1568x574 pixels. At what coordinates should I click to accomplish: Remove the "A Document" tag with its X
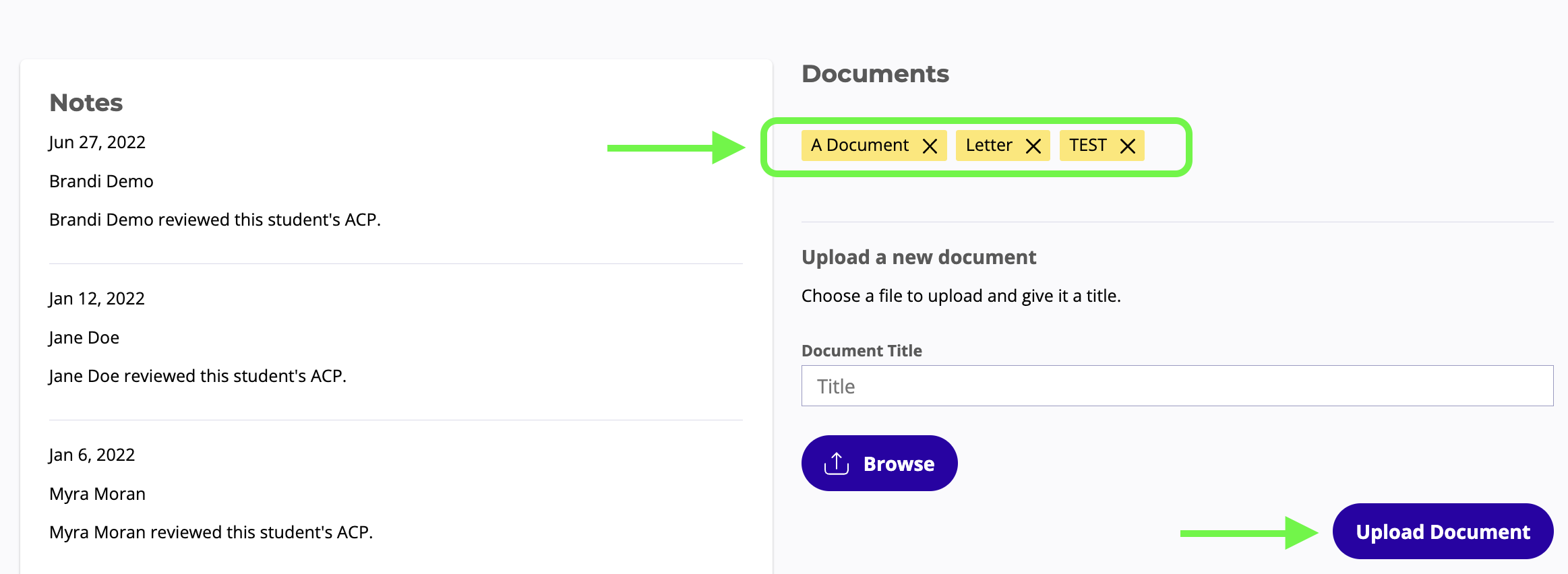930,146
